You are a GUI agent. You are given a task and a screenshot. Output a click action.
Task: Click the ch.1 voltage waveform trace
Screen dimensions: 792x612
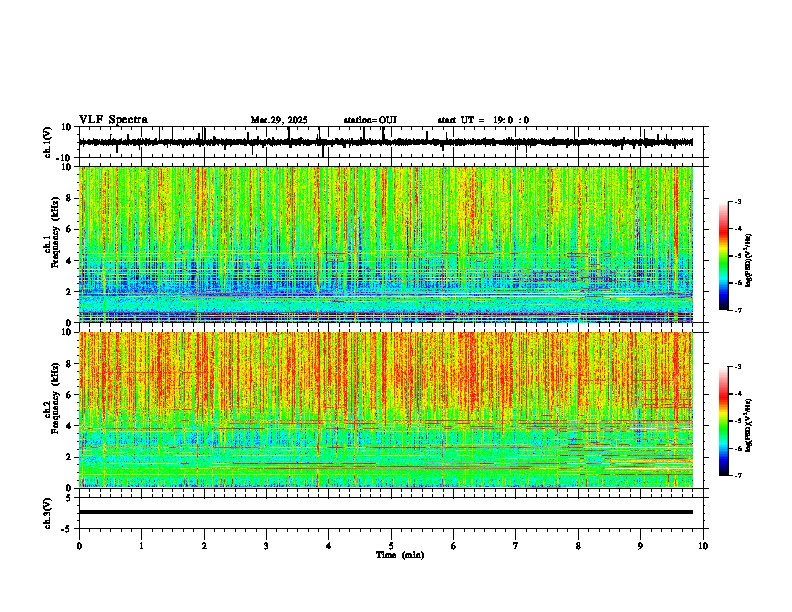386,142
